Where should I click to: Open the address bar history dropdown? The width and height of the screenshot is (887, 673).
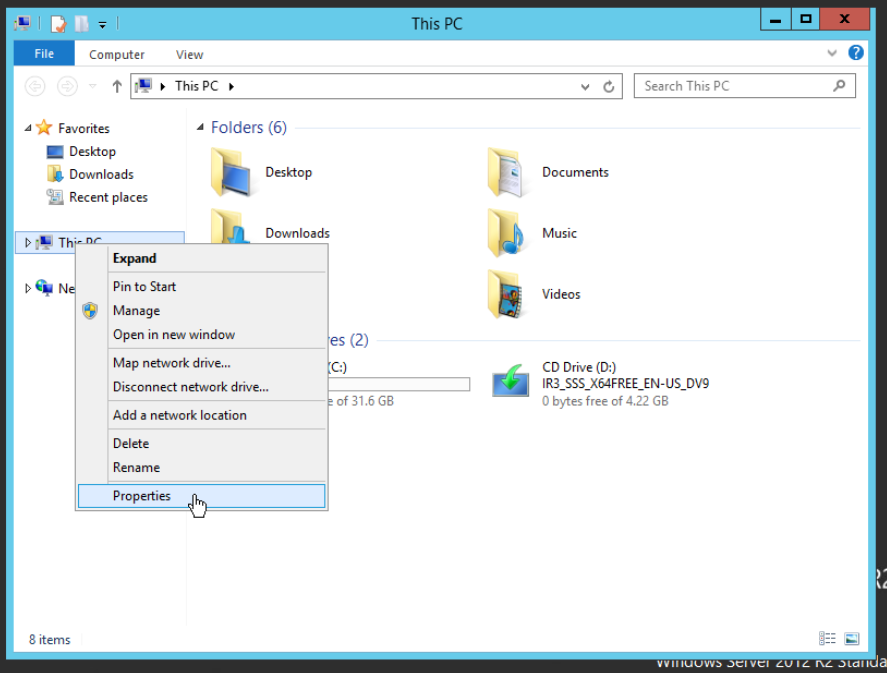[x=586, y=87]
